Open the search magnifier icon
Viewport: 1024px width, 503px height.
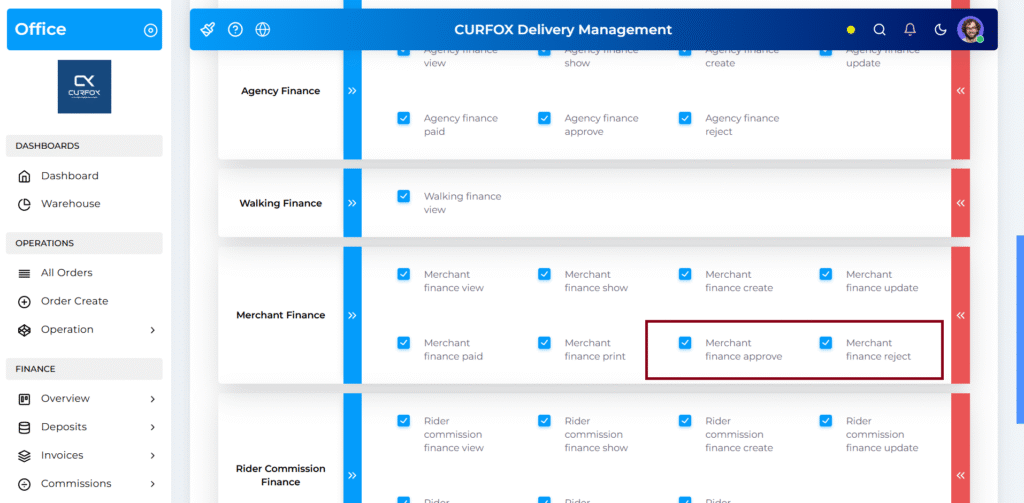880,30
